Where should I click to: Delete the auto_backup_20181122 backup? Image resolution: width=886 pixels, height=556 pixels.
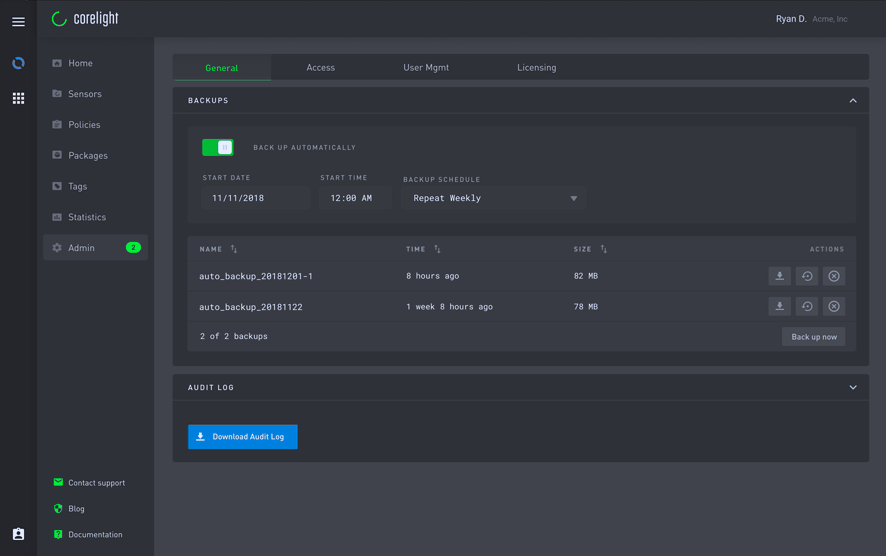click(x=834, y=306)
